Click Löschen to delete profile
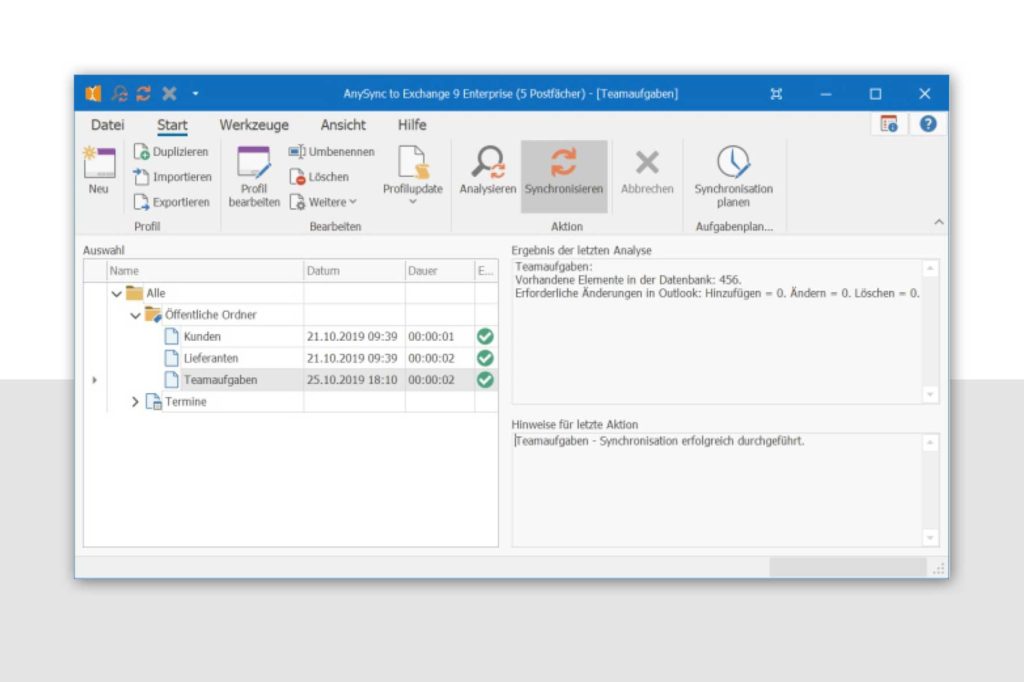 coord(319,177)
